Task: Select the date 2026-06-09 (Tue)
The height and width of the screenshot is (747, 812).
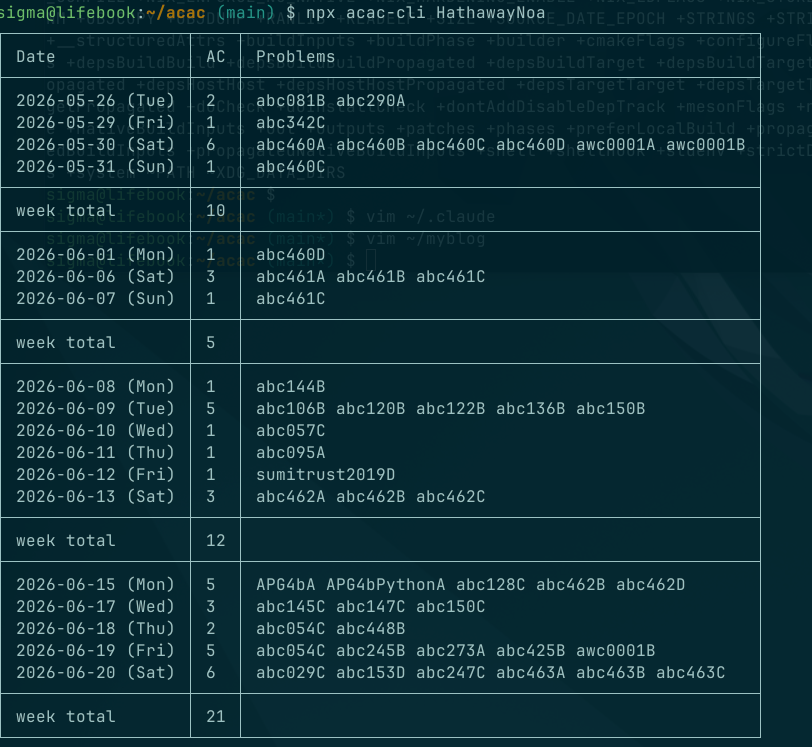Action: pos(95,409)
